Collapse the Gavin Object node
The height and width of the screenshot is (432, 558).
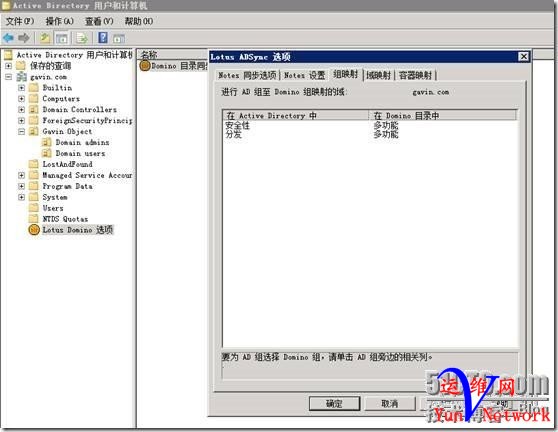tap(21, 131)
